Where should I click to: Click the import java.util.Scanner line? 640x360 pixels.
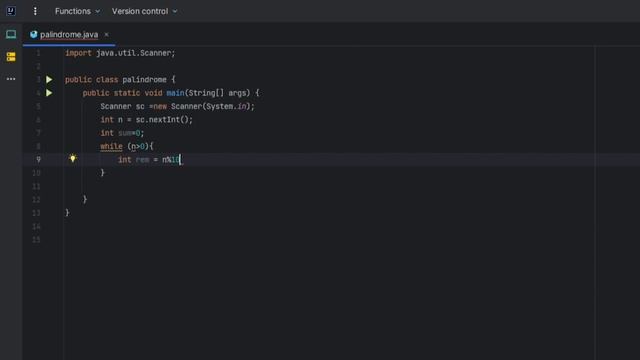point(120,53)
